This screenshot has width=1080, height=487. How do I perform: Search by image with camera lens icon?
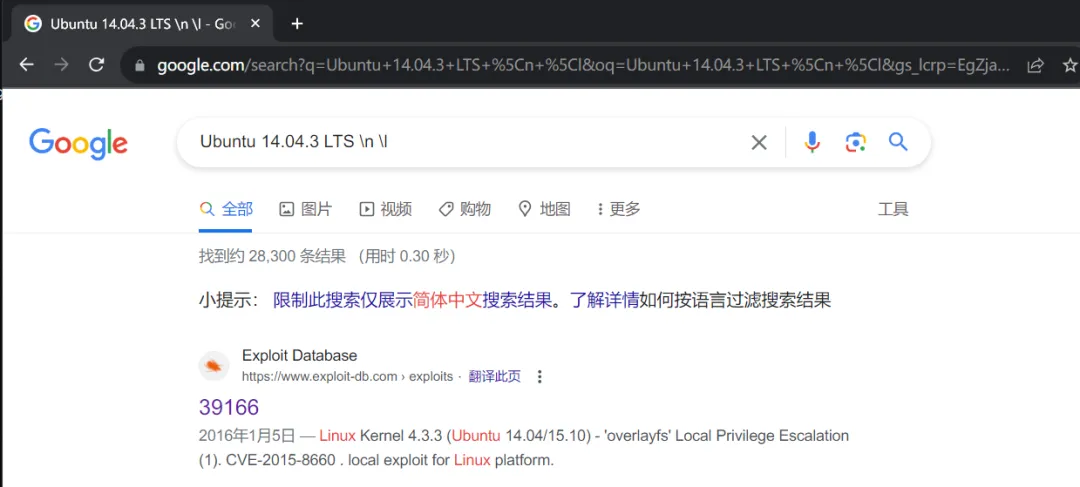coord(855,142)
